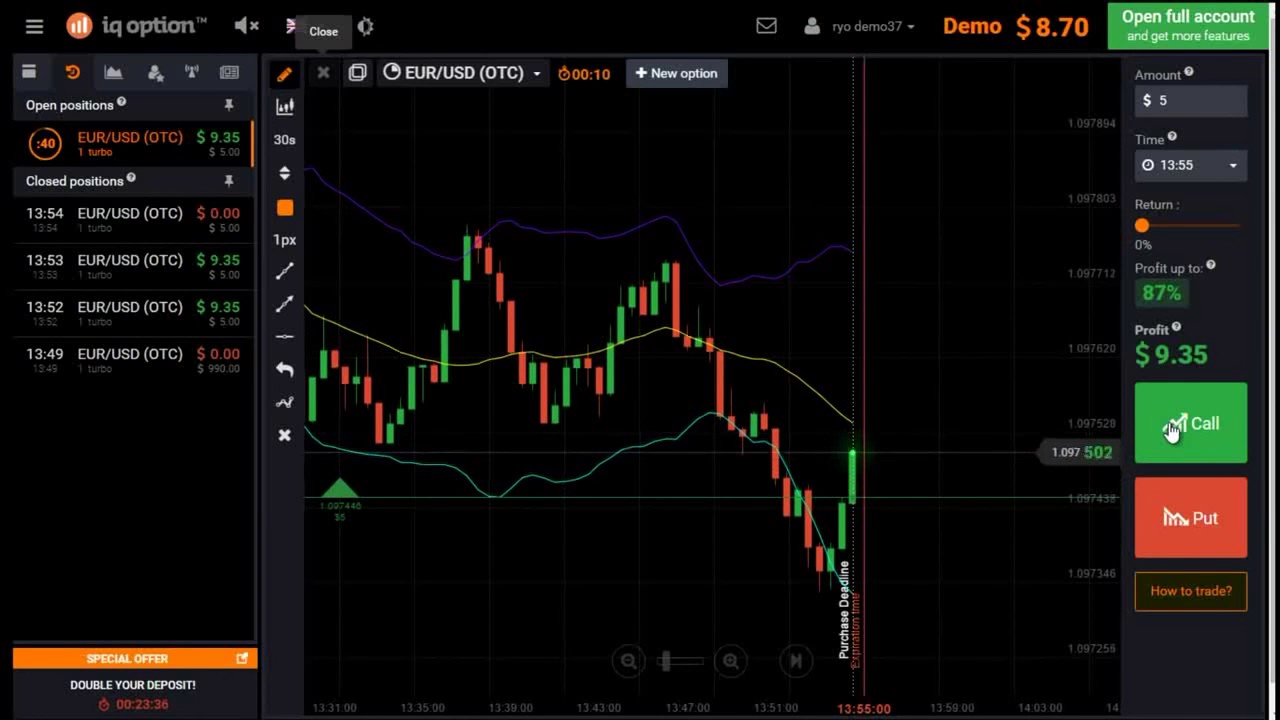Move the chart zoom slider
The height and width of the screenshot is (720, 1280).
(667, 661)
